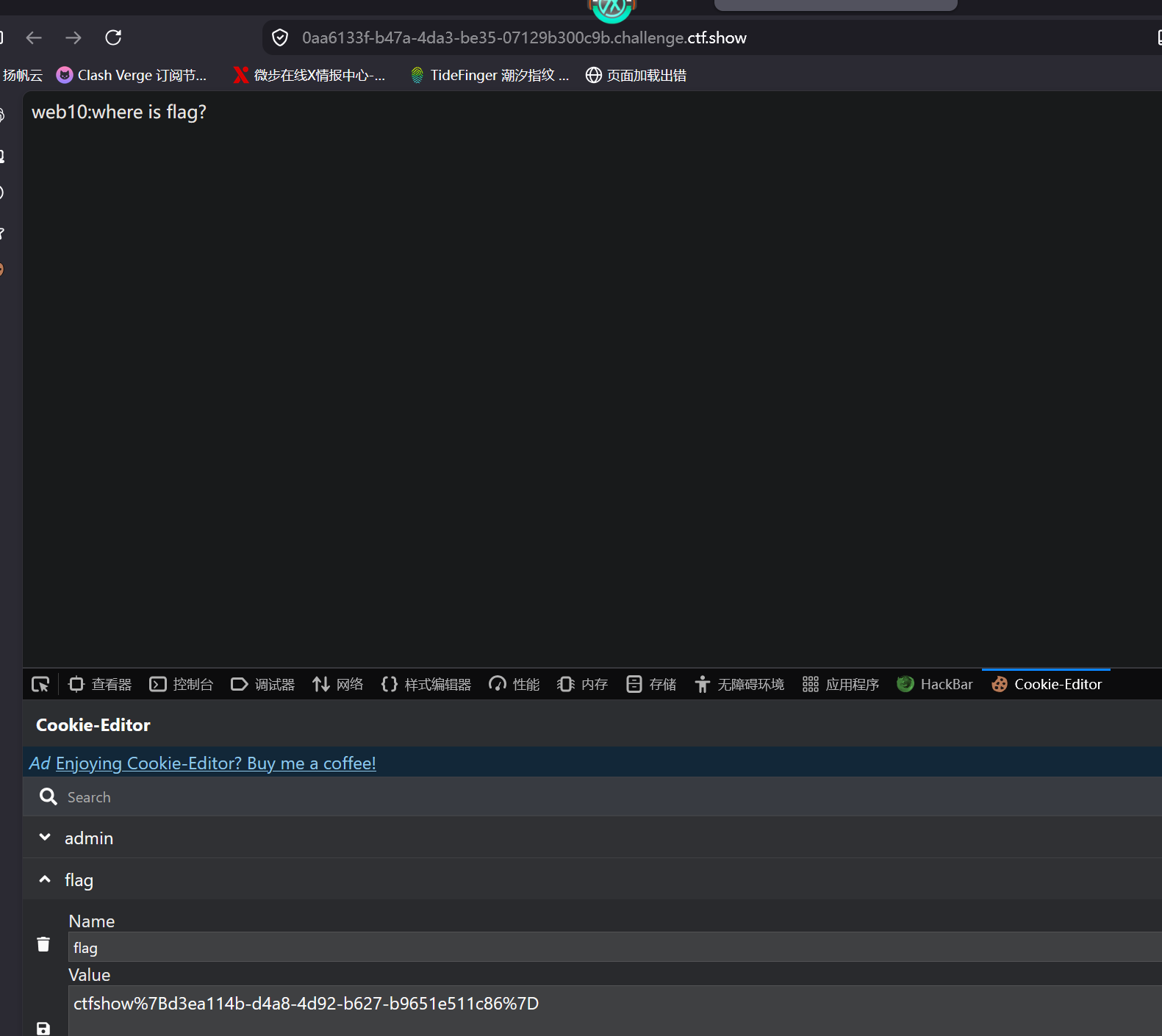Open the 内存 memory tab
The width and height of the screenshot is (1162, 1036).
click(x=583, y=685)
